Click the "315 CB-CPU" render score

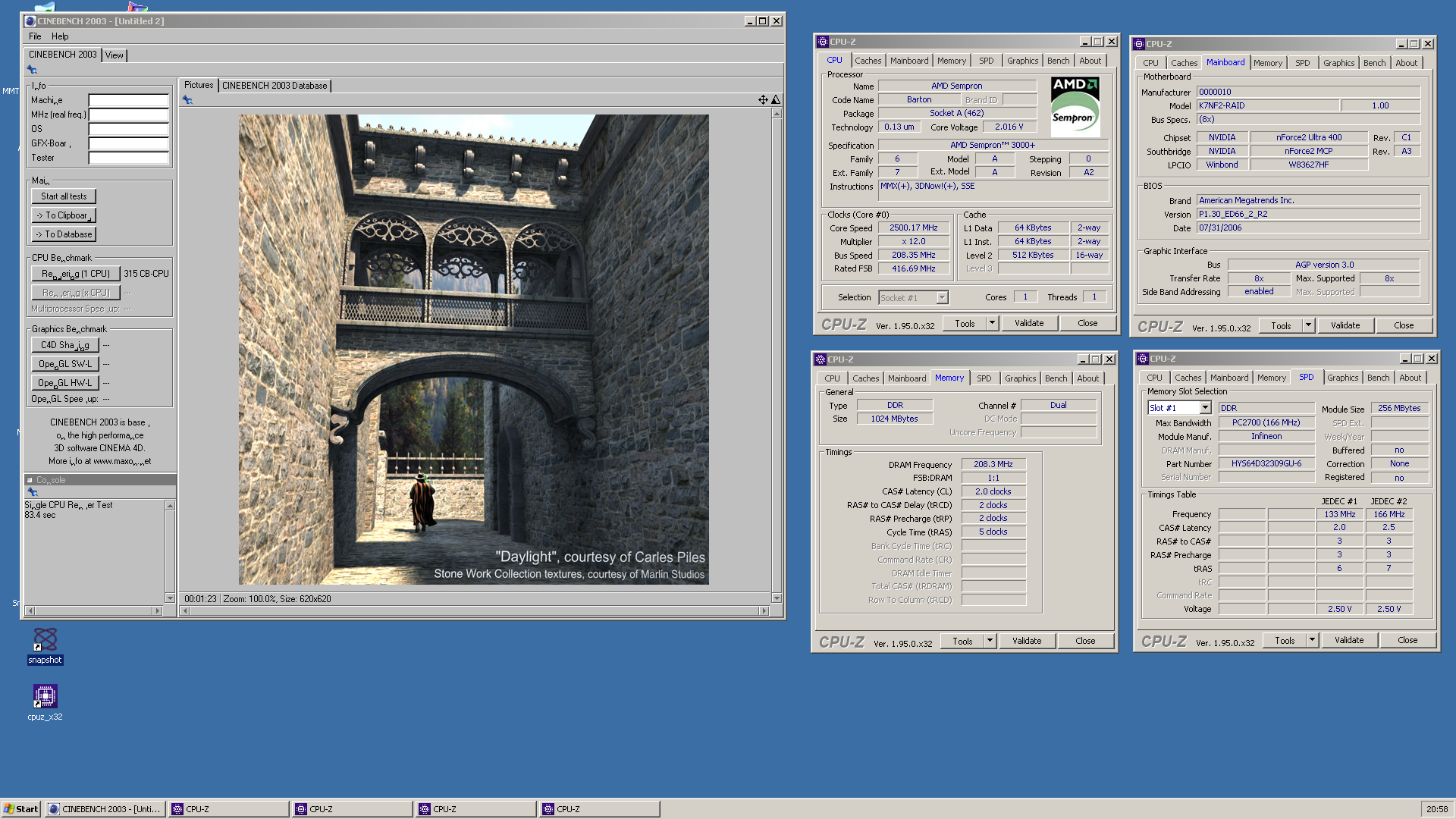(146, 274)
